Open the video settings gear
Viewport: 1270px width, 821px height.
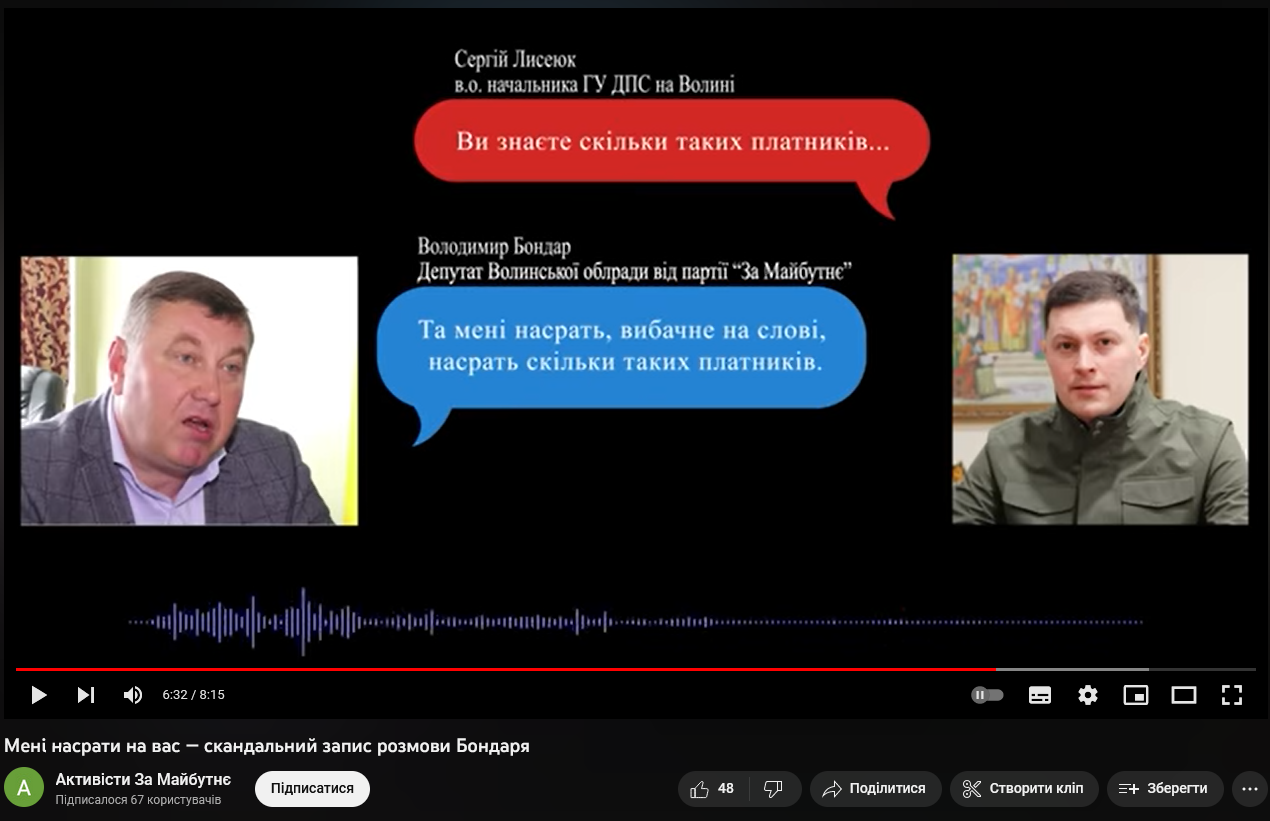click(x=1088, y=695)
